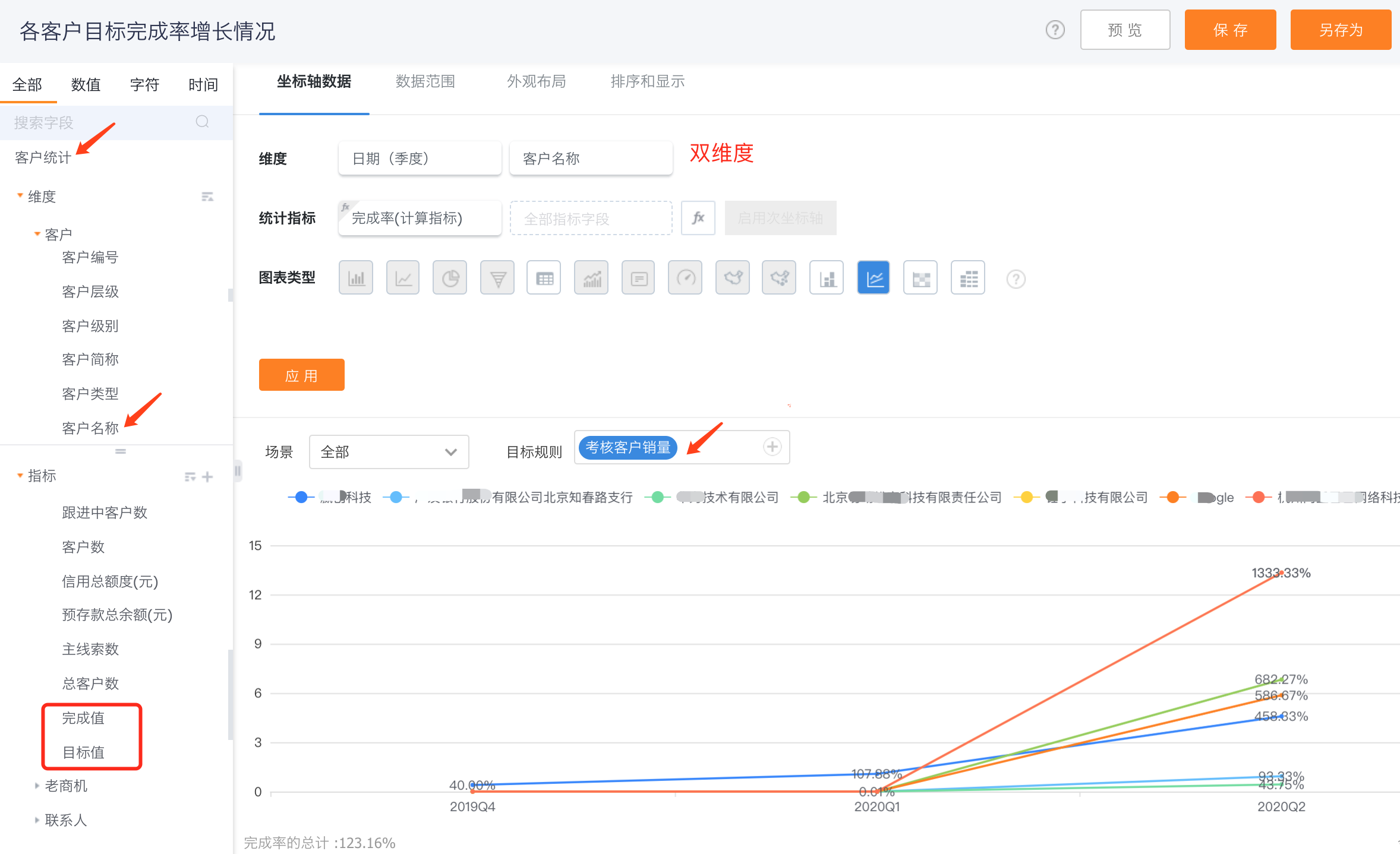Switch to the 数值 field filter tab
Viewport: 1400px width, 854px height.
tap(86, 85)
